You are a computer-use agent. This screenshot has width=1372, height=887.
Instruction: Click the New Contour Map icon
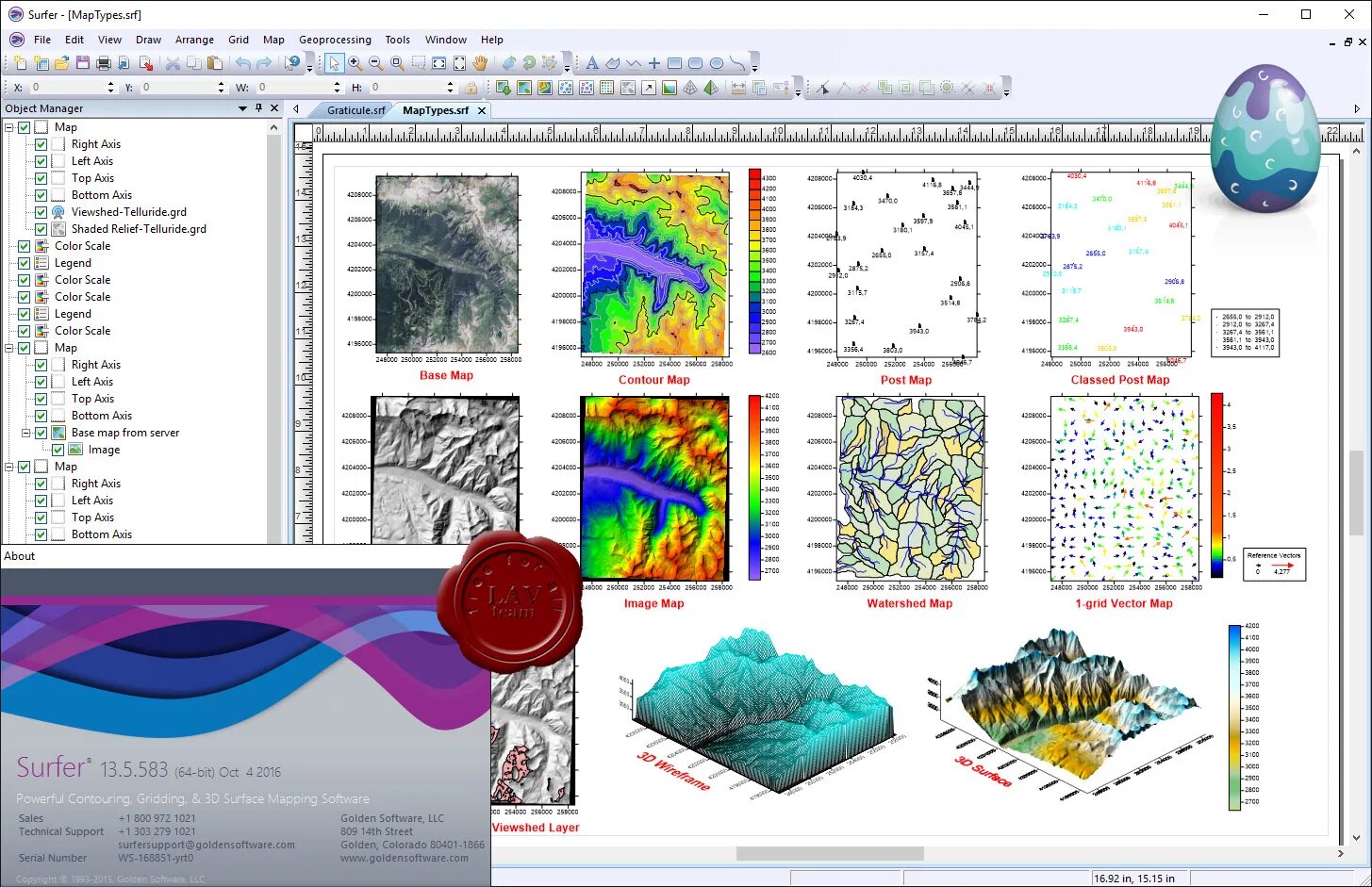coord(545,88)
